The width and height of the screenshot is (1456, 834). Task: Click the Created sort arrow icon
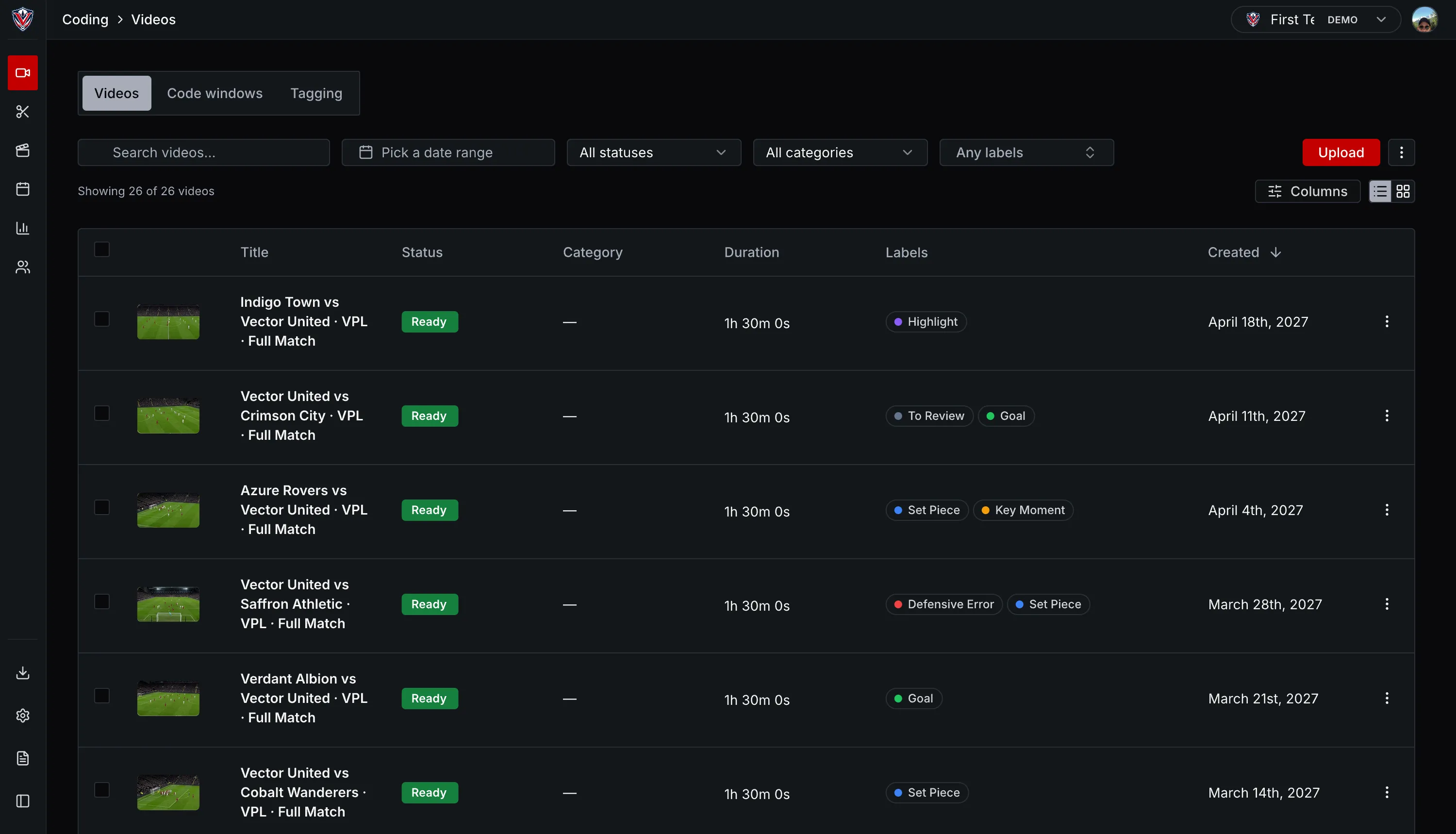pos(1275,252)
